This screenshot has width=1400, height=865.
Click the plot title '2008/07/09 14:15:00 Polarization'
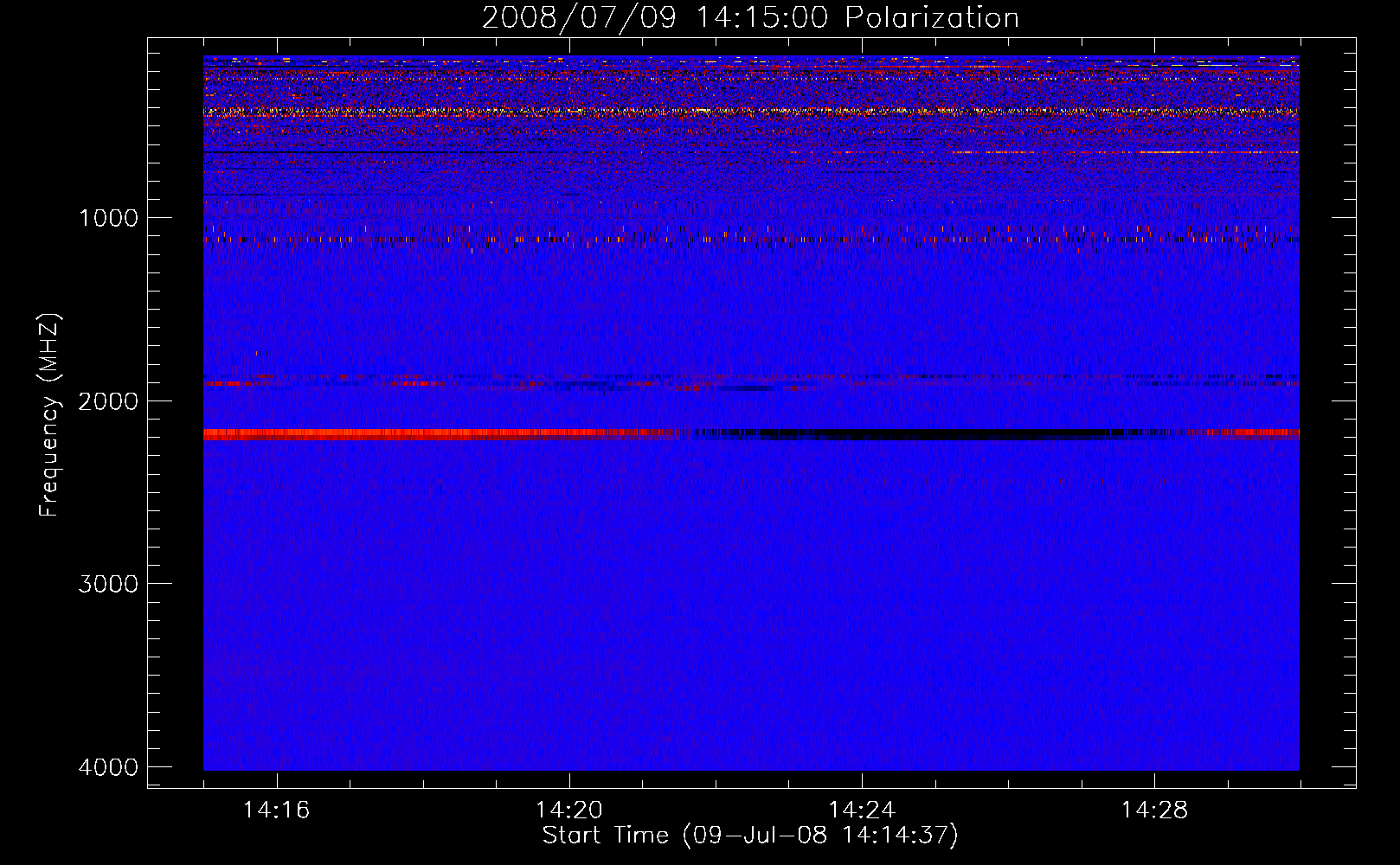750,17
